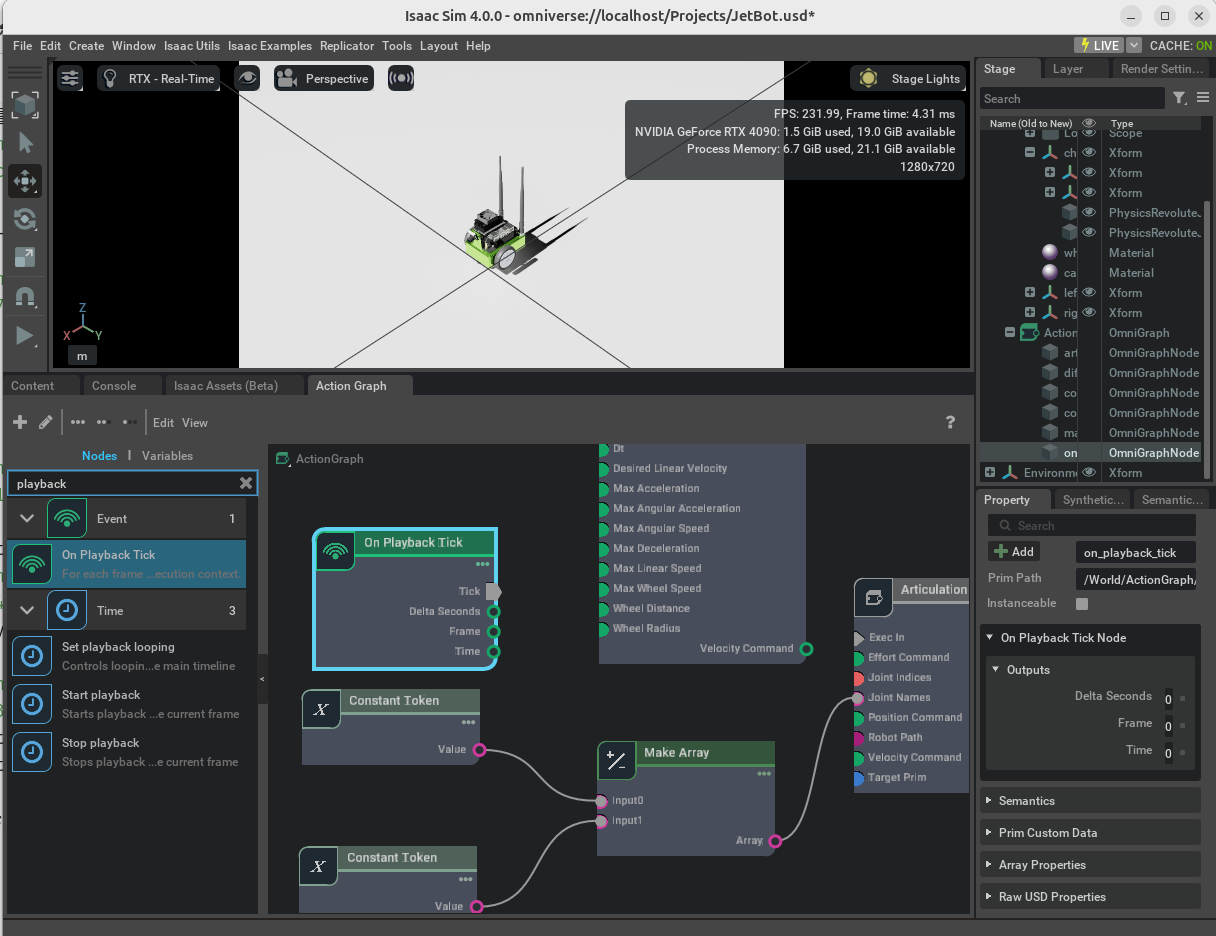Collapse the ActionGraph tree item in Stage
This screenshot has width=1216, height=936.
[x=1010, y=333]
